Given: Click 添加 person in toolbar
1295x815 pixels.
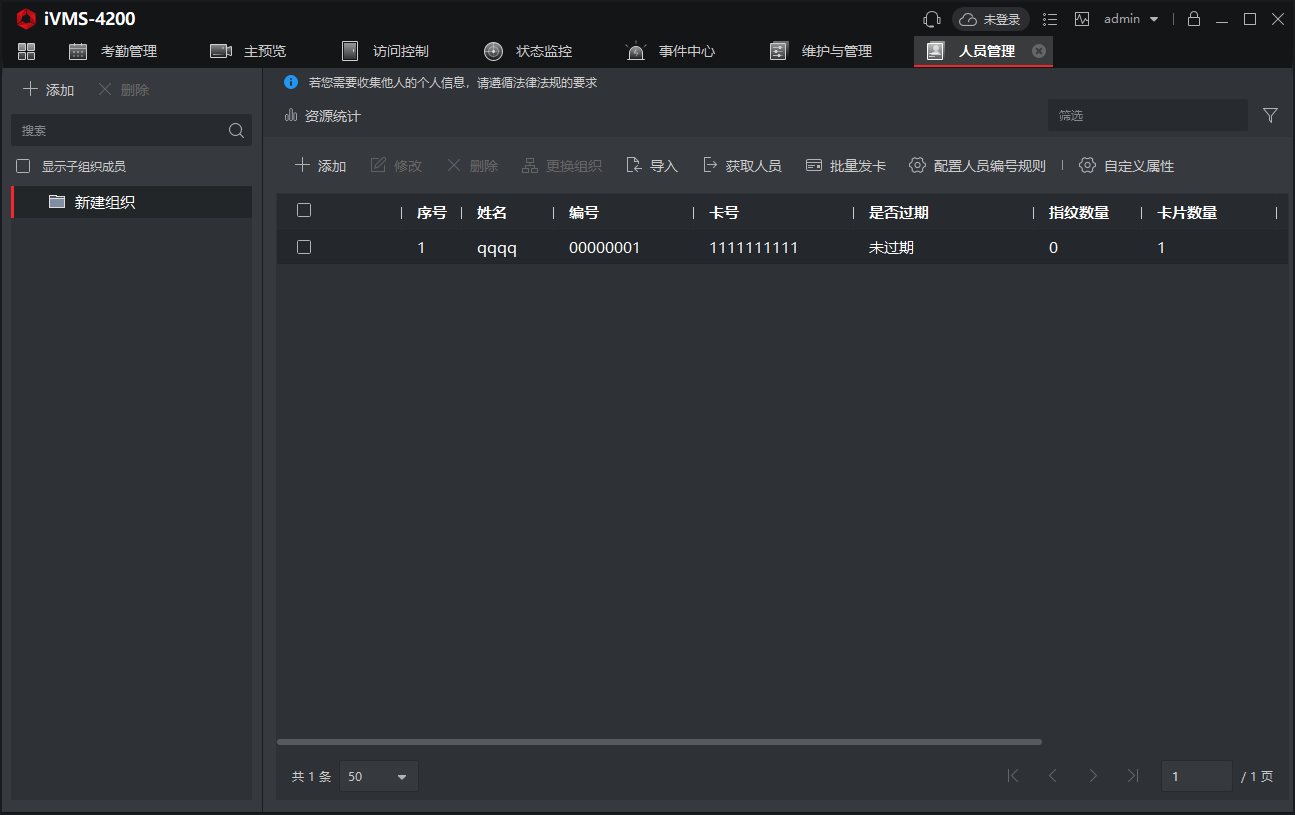Looking at the screenshot, I should (320, 166).
